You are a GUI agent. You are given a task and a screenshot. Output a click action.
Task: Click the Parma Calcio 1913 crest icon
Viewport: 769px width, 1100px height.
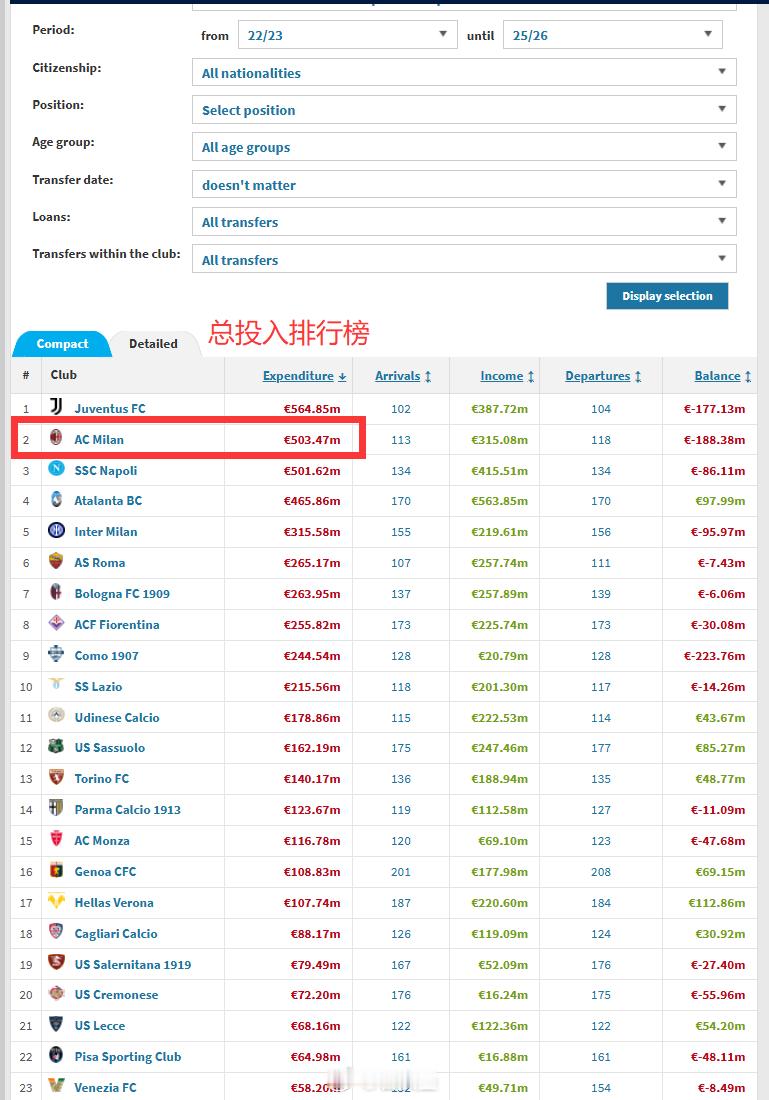pos(56,807)
